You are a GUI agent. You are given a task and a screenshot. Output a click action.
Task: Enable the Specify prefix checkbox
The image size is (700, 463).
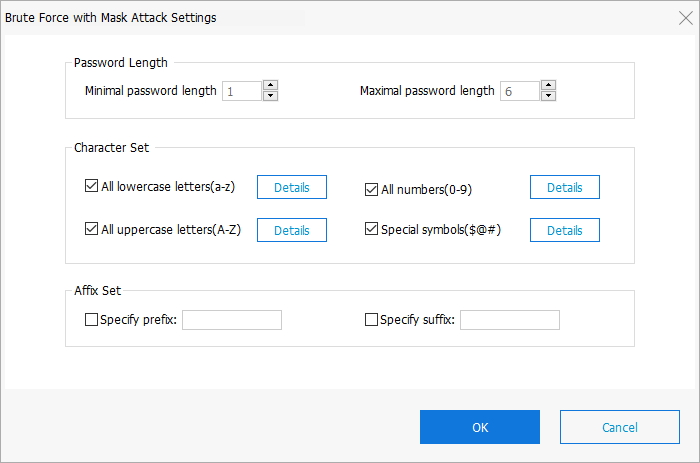click(x=92, y=320)
